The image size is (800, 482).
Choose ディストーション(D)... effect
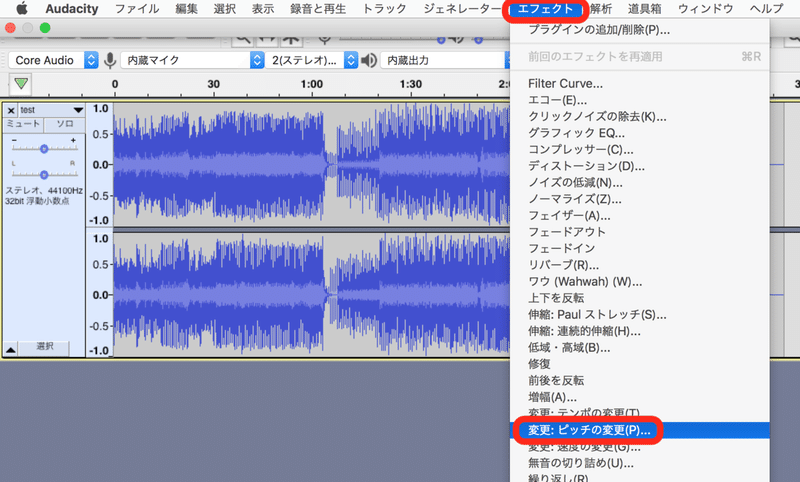(640, 166)
